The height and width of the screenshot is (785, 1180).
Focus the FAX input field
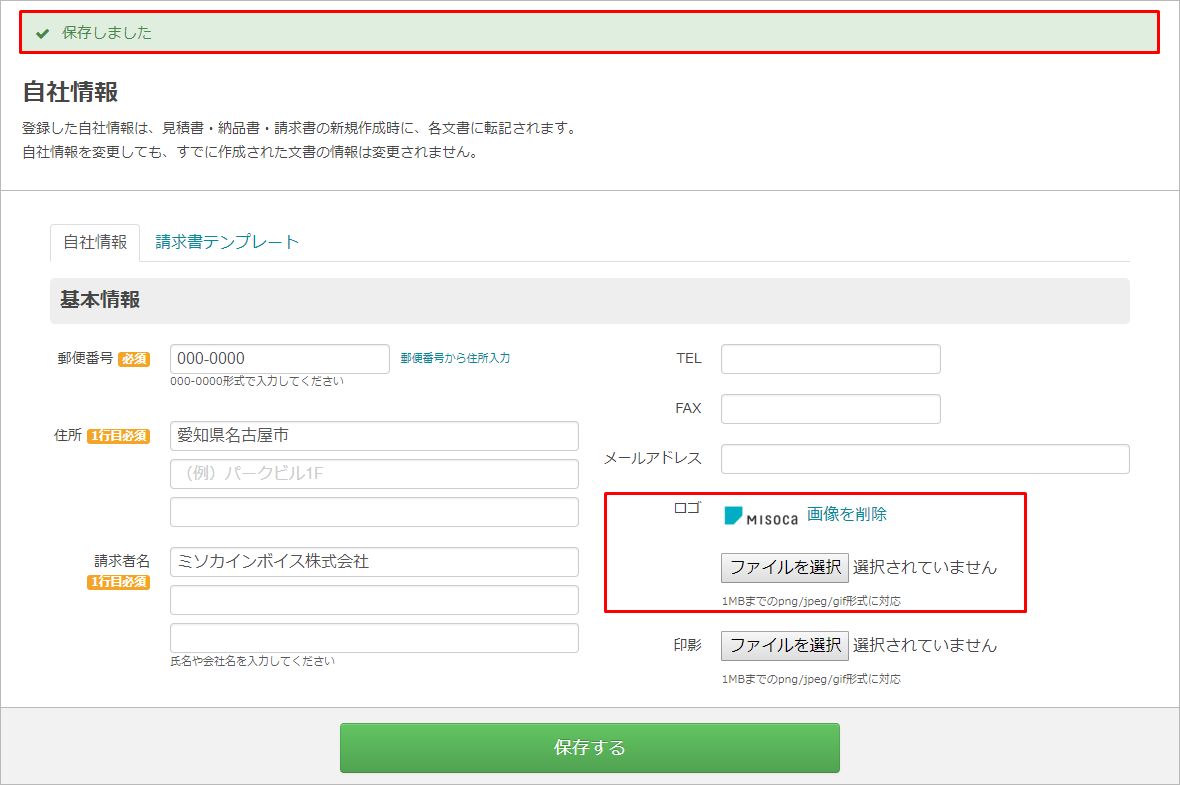click(830, 409)
